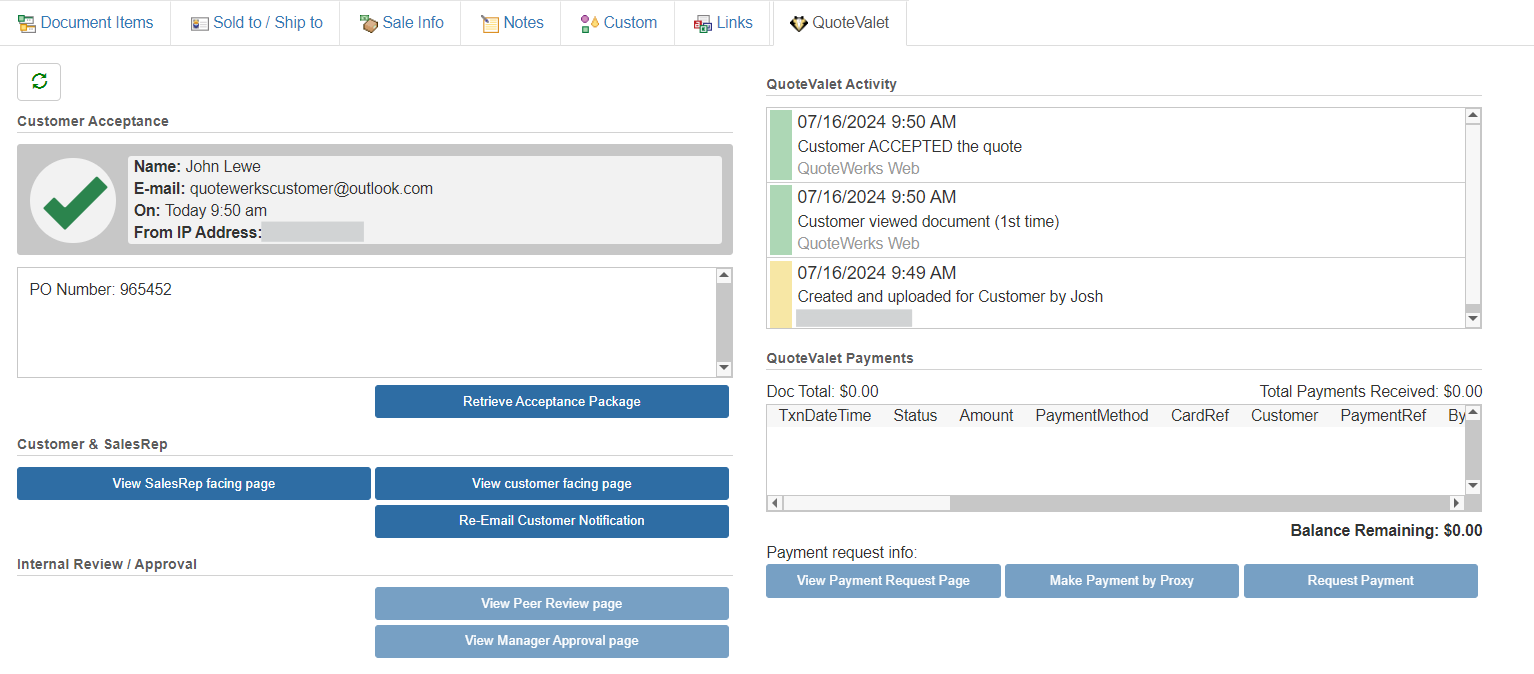1534x674 pixels.
Task: Click the Links tab icon
Action: [703, 23]
